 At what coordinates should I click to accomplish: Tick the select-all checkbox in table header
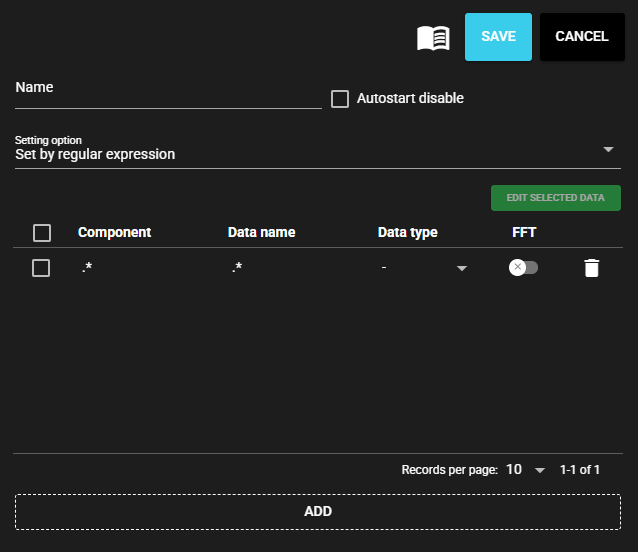click(x=42, y=233)
